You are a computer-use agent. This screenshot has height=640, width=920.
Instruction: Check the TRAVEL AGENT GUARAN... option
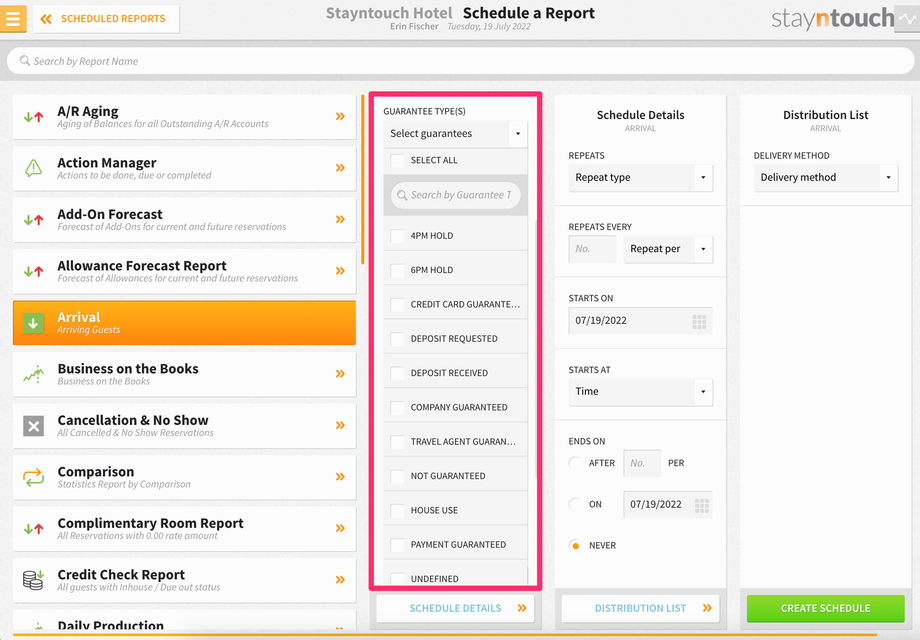tap(397, 442)
